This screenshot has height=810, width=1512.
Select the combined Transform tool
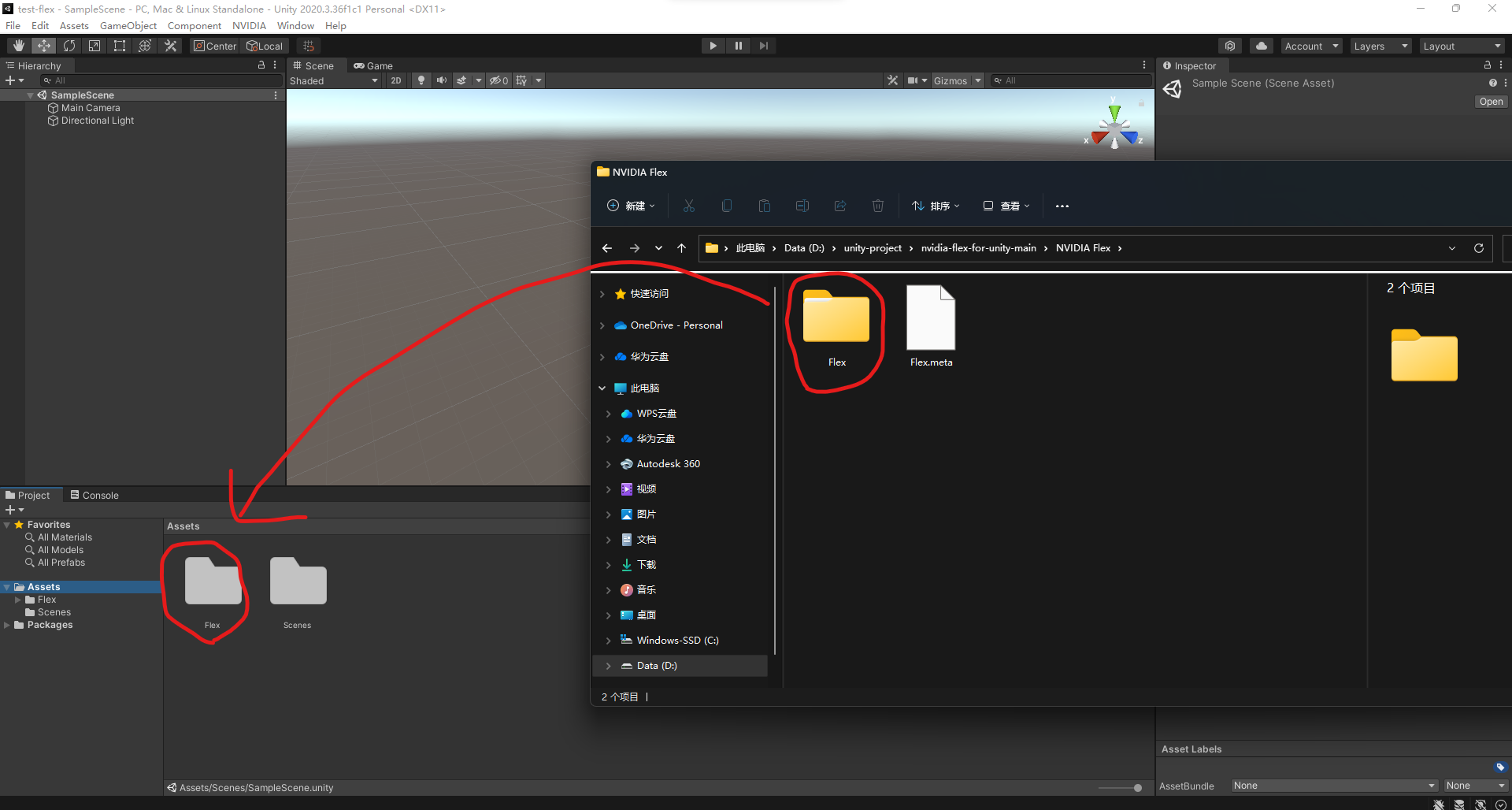point(145,46)
